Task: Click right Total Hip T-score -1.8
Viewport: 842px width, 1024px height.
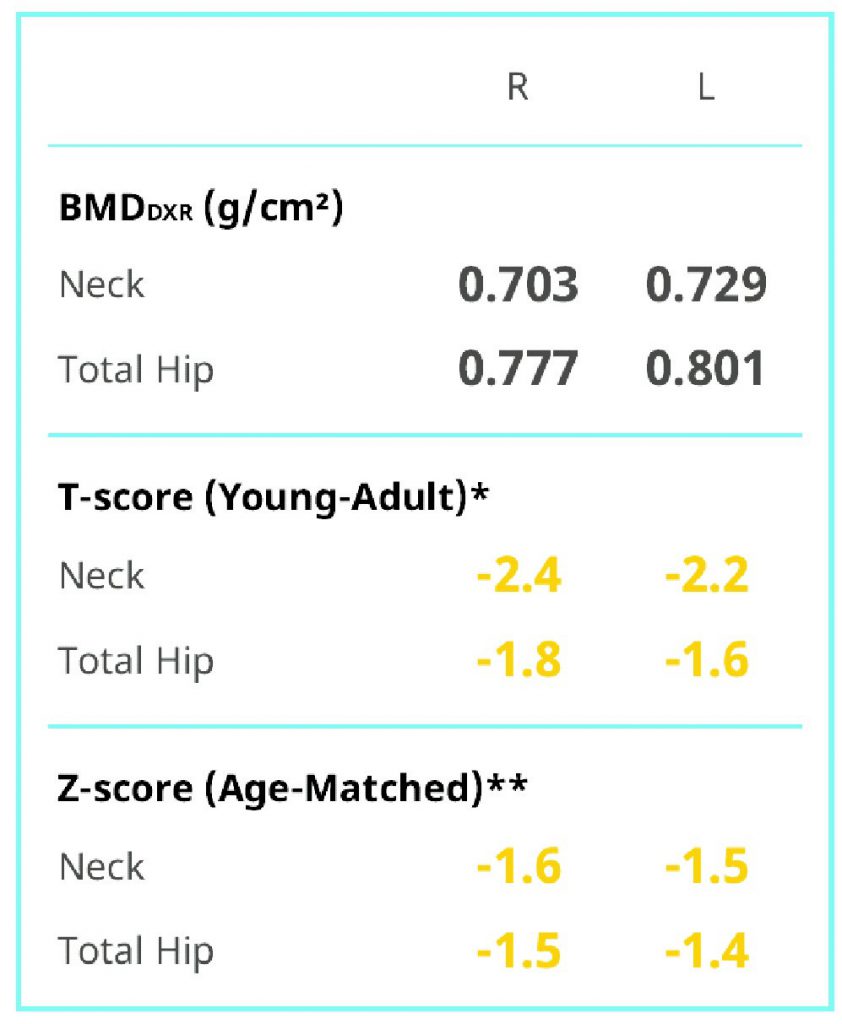Action: [x=519, y=659]
